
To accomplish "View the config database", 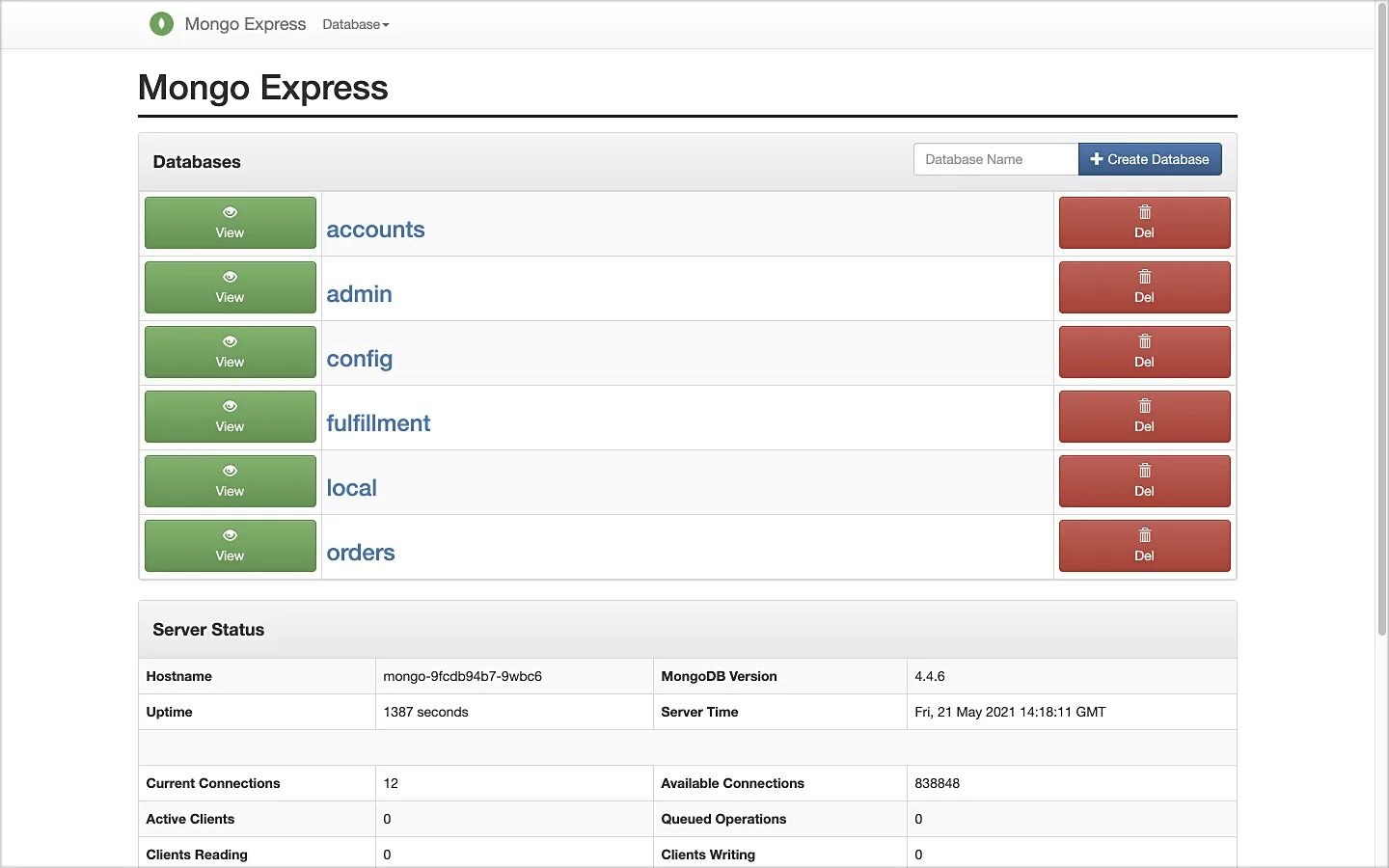I will point(231,352).
